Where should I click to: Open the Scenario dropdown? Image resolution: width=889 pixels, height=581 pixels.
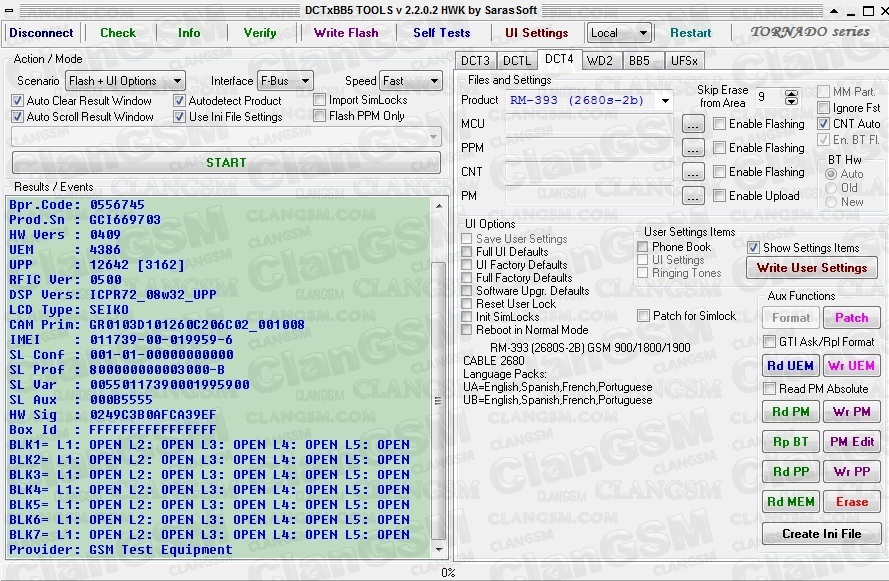(x=125, y=81)
